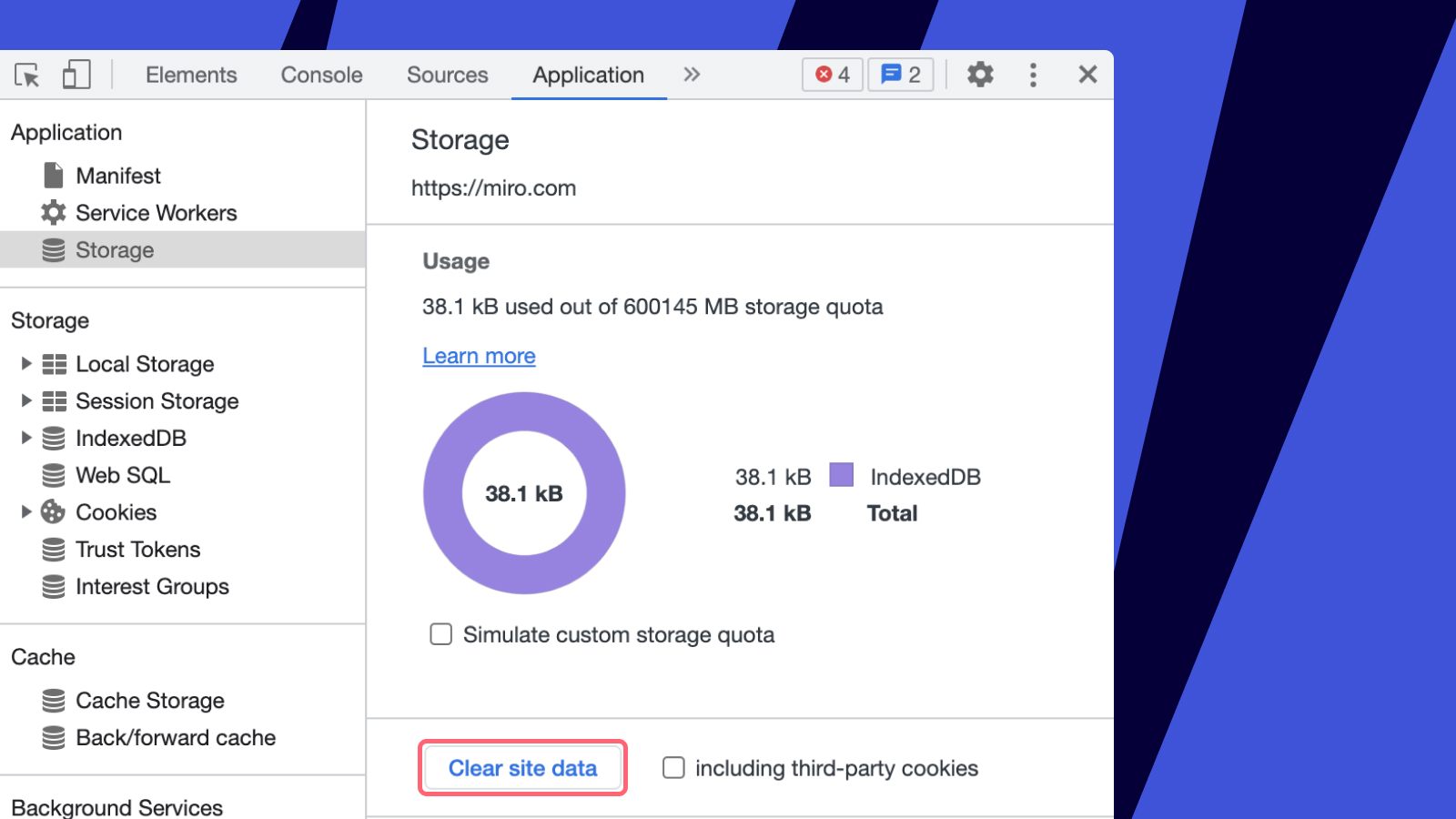Open the three-dot customize menu
This screenshot has height=819, width=1456.
[1033, 75]
